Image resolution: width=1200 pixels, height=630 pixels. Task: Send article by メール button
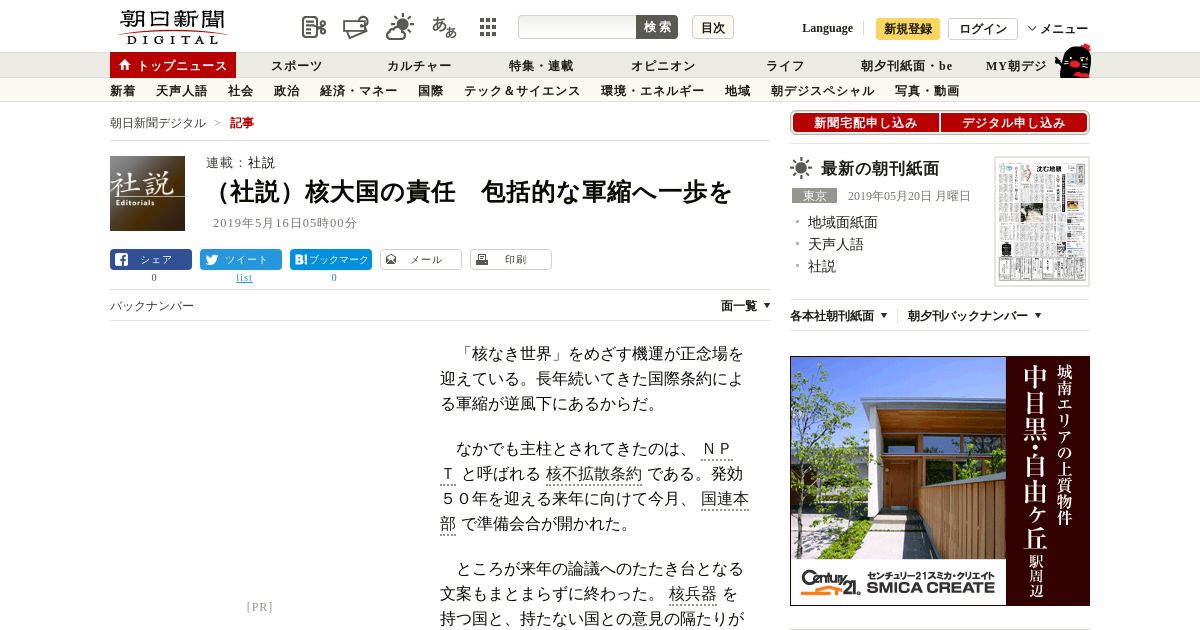pyautogui.click(x=421, y=260)
